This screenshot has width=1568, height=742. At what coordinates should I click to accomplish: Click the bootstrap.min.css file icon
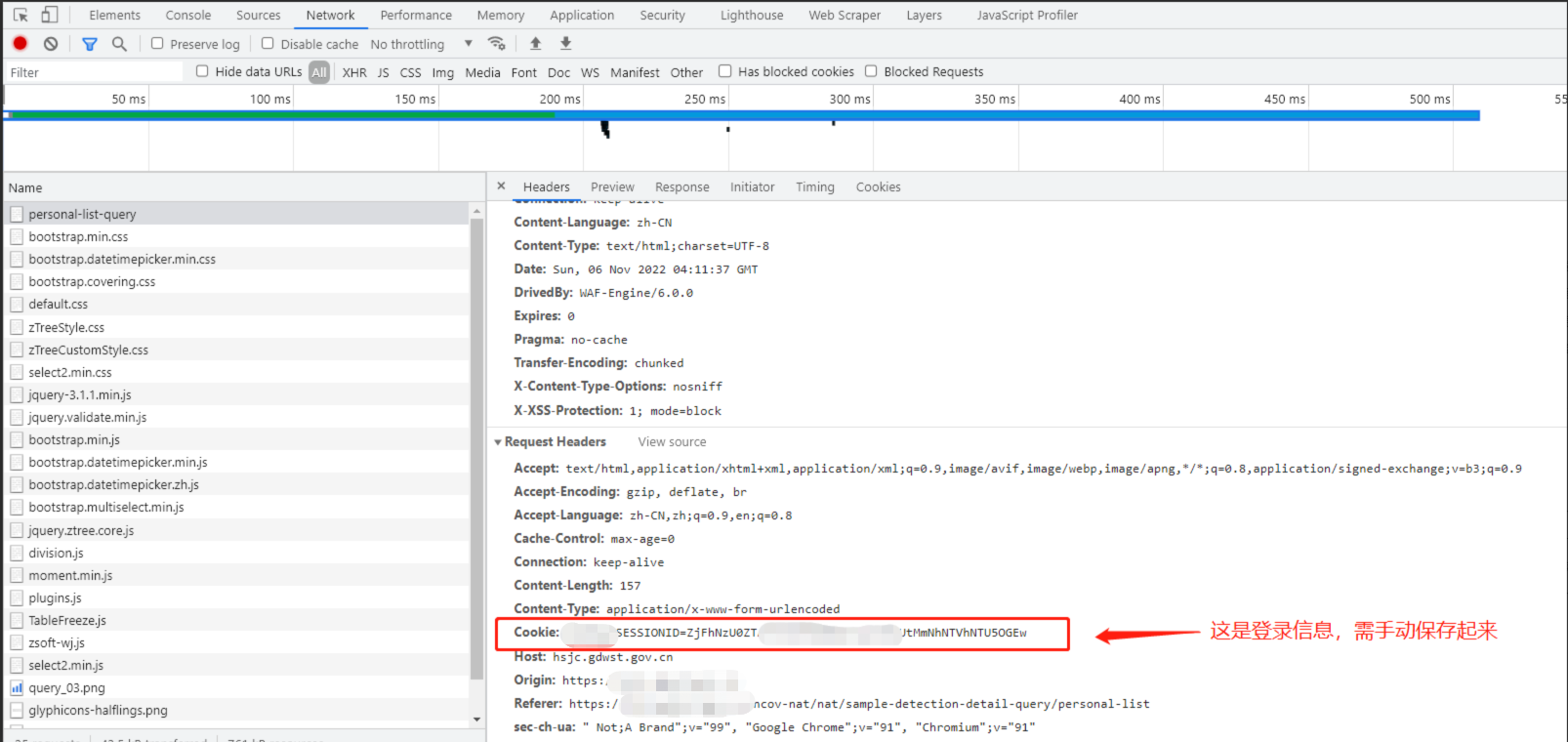coord(17,236)
